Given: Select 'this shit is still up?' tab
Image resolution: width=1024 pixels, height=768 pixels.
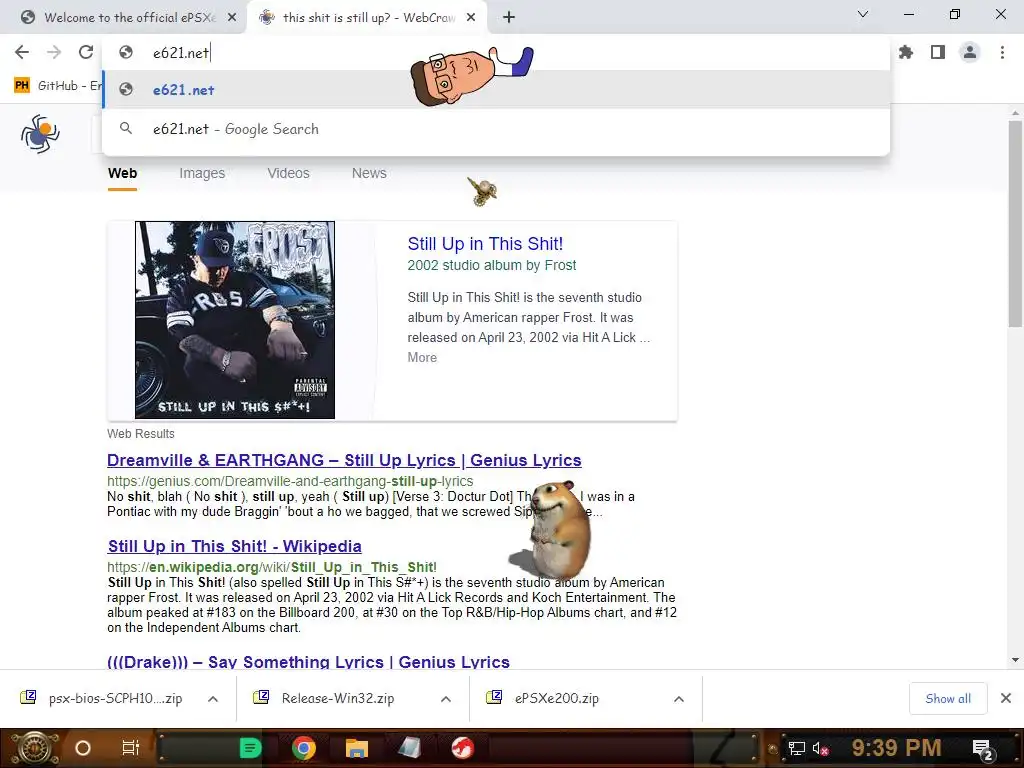Looking at the screenshot, I should pos(366,18).
